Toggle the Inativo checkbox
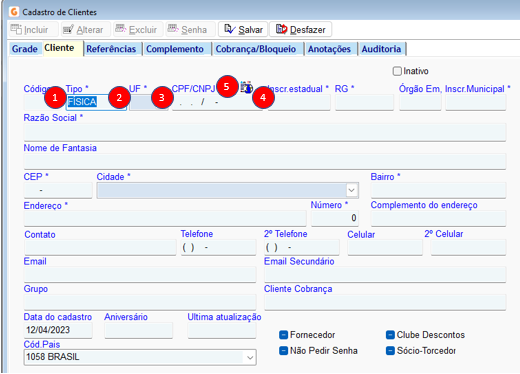The width and height of the screenshot is (520, 374). click(397, 71)
